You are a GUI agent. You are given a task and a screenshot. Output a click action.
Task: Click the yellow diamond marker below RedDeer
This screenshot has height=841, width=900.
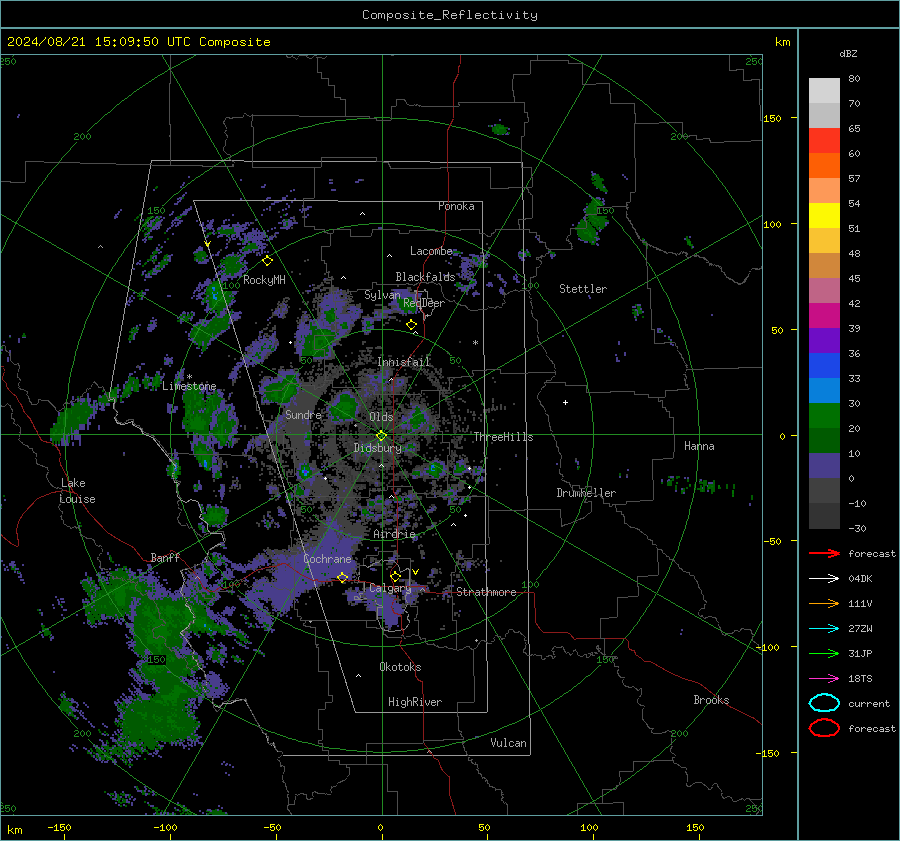click(x=411, y=325)
